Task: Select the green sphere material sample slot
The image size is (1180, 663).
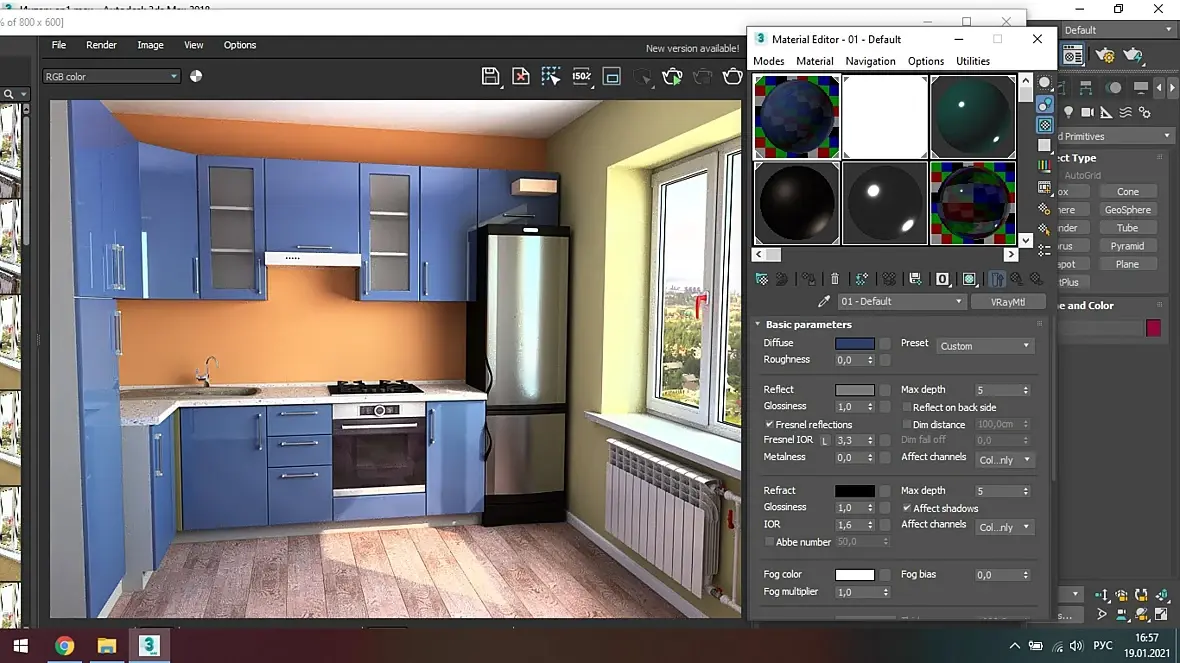Action: click(x=972, y=117)
